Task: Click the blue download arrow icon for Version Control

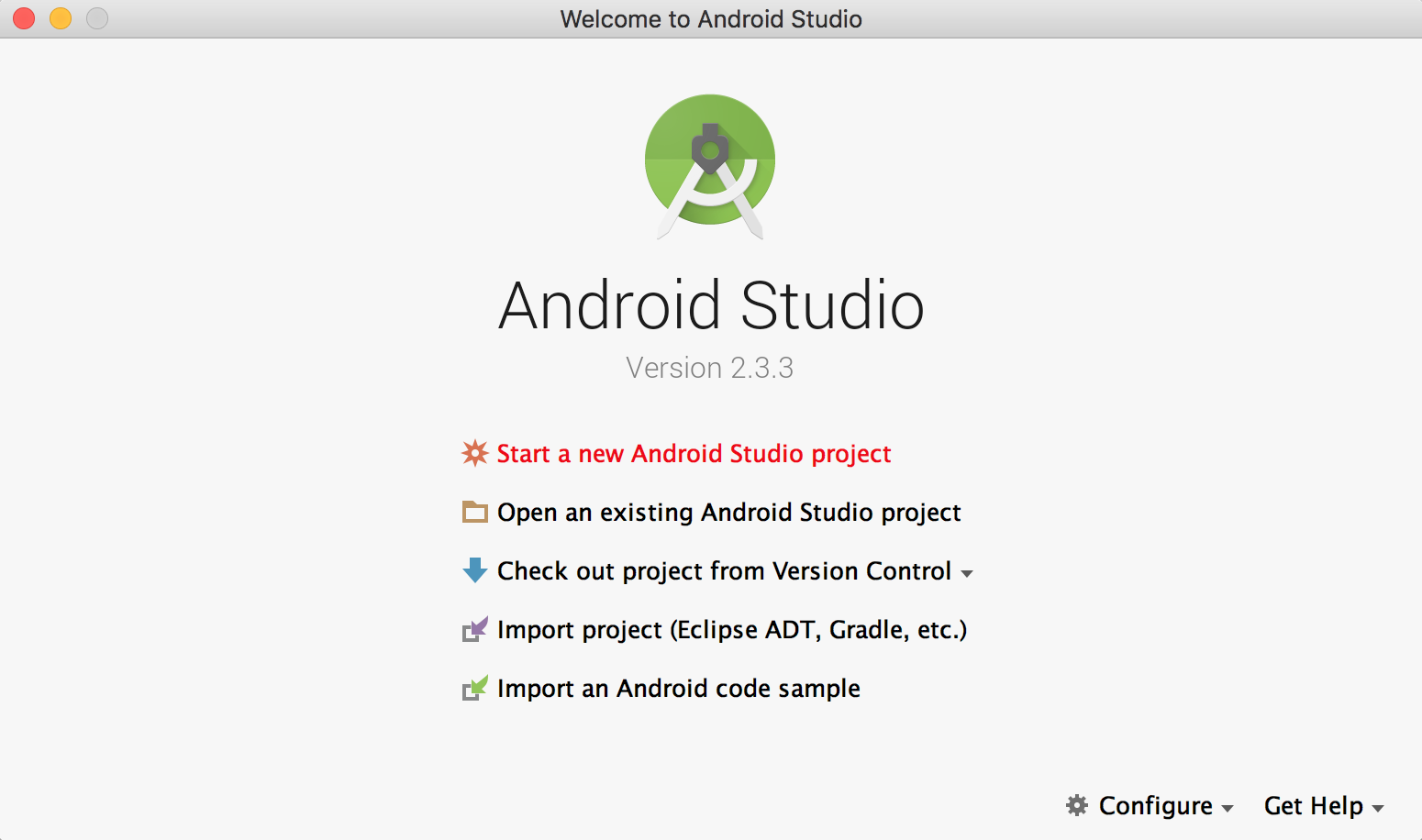Action: [474, 570]
